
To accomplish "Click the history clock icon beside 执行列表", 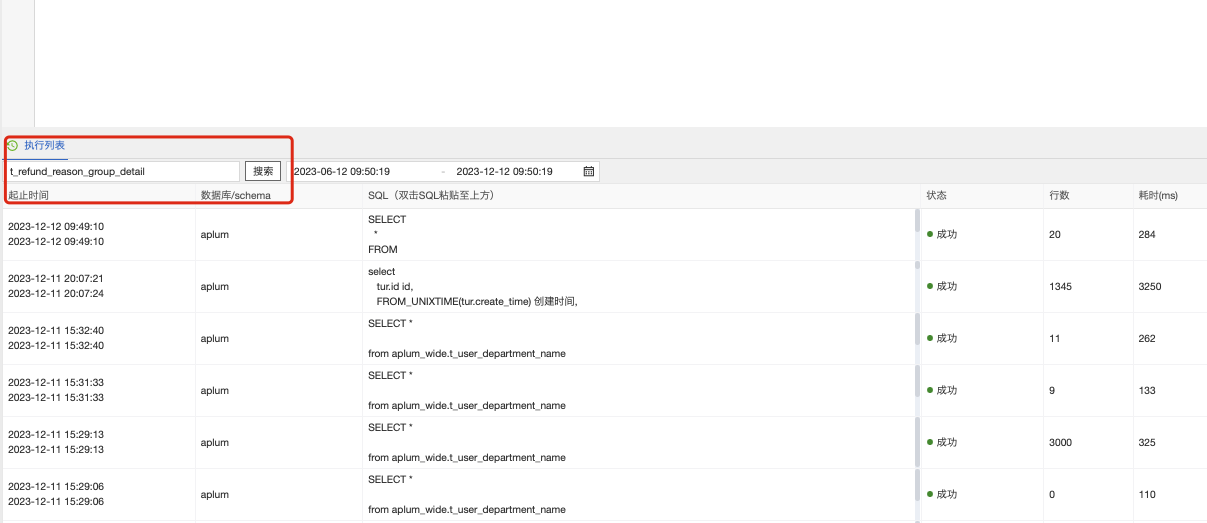I will pyautogui.click(x=12, y=146).
